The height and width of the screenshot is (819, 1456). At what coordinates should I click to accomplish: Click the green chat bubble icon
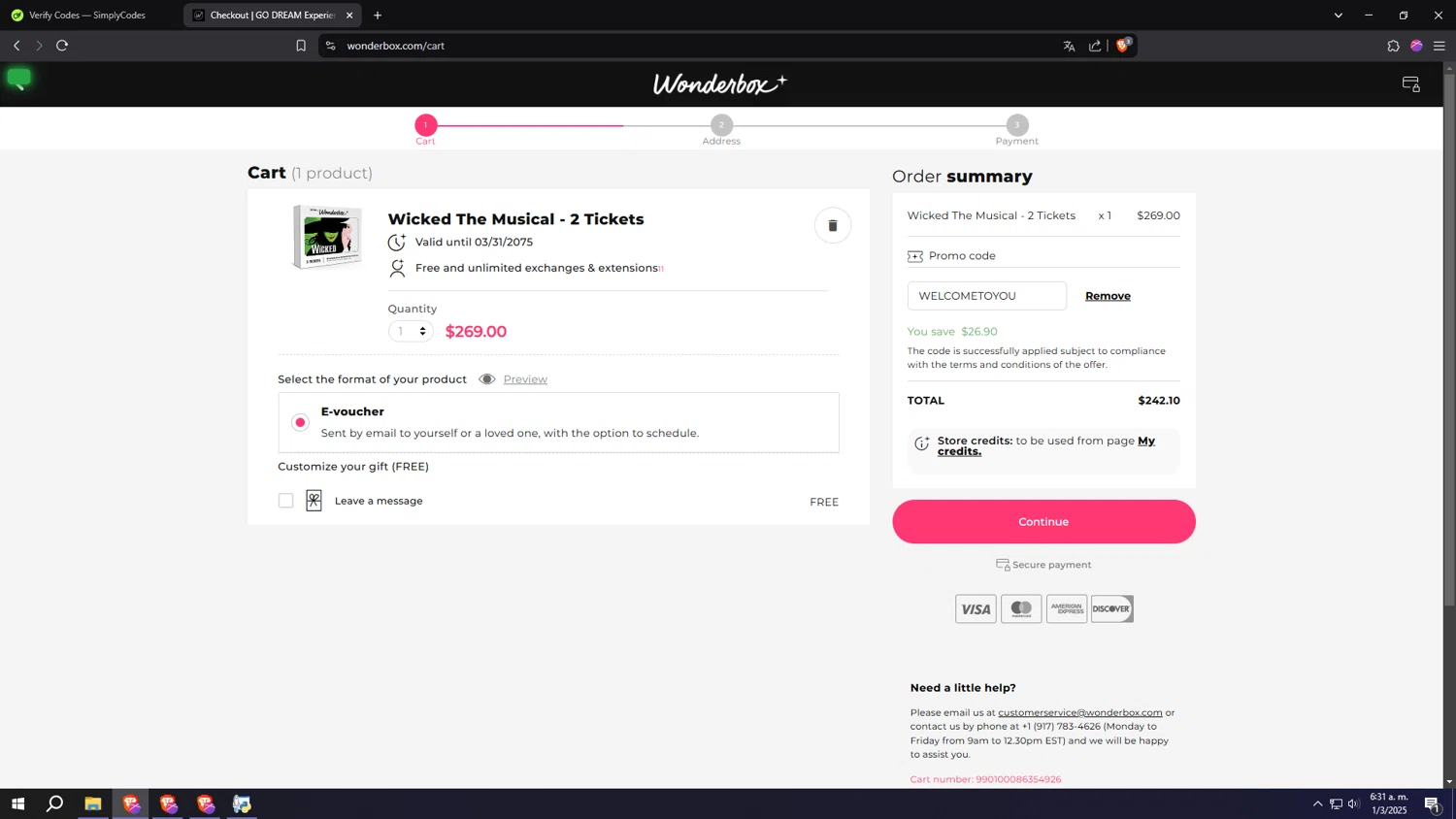[x=18, y=80]
